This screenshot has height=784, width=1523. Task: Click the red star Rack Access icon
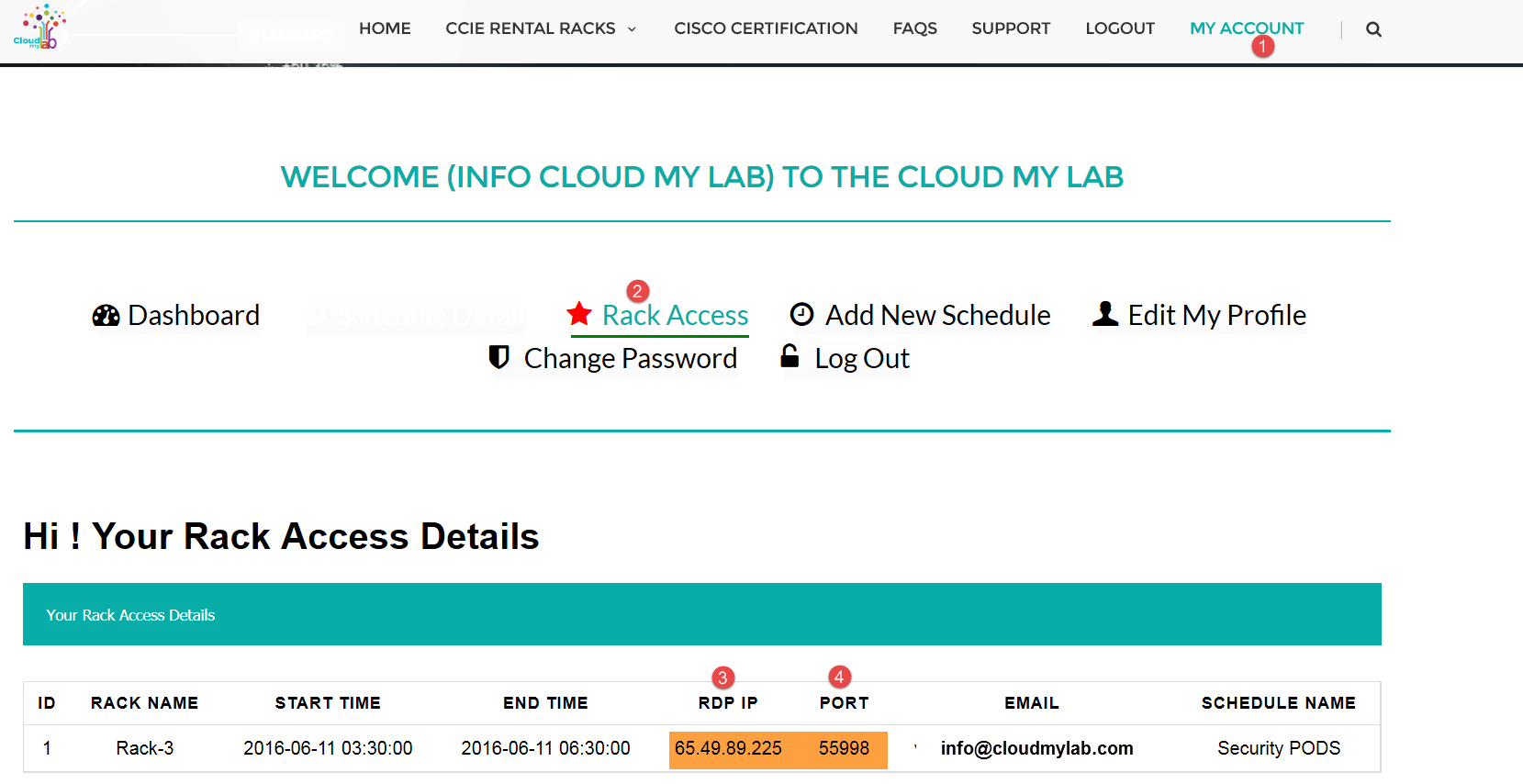pos(579,314)
